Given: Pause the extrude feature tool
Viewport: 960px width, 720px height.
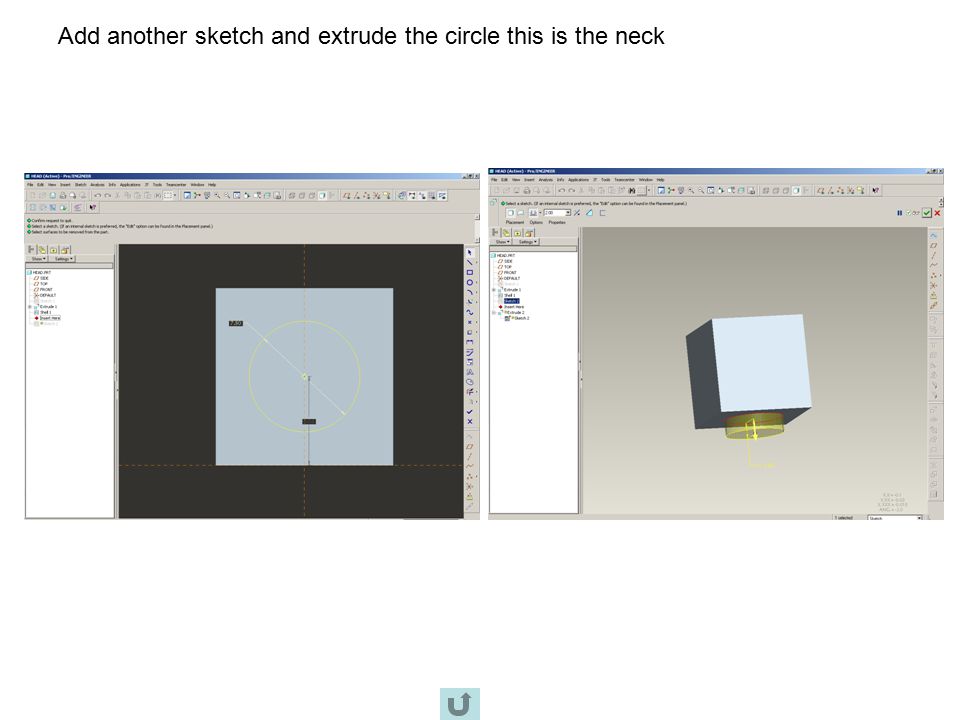Looking at the screenshot, I should pos(899,212).
